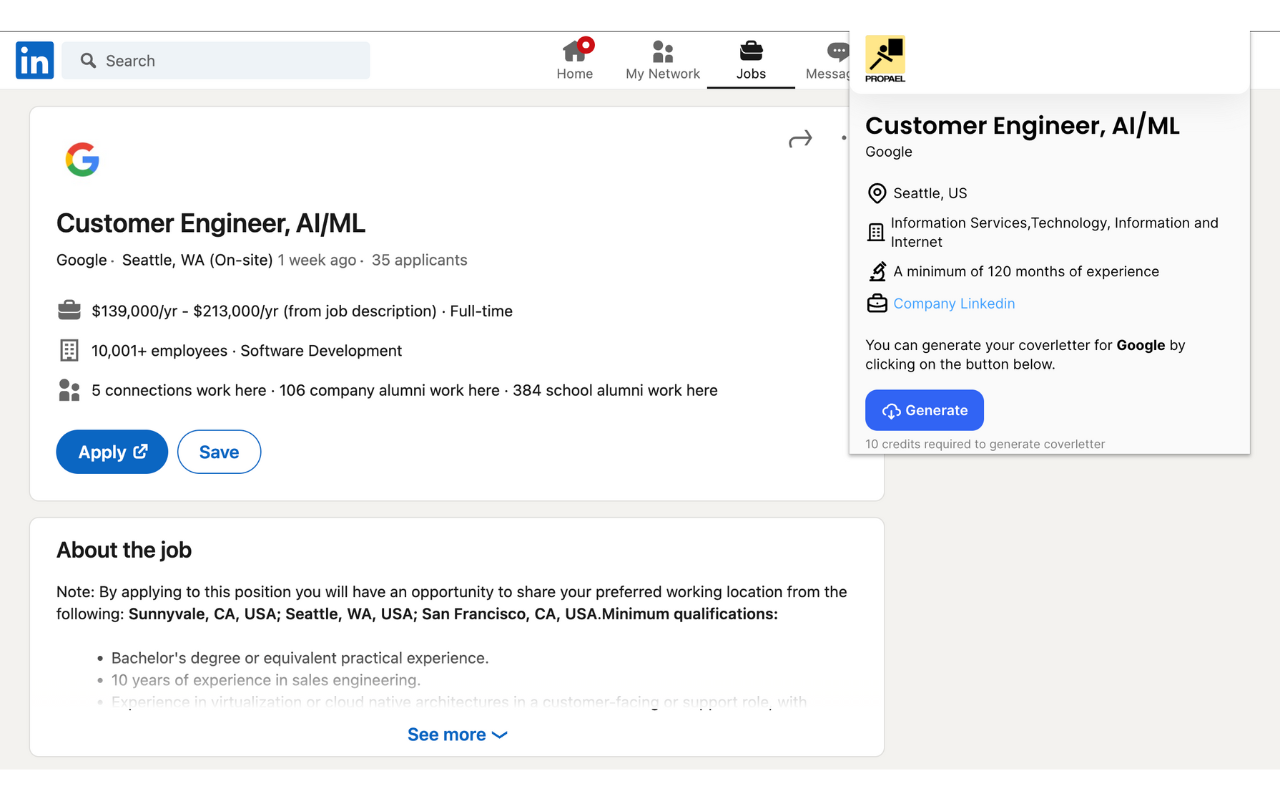The image size is (1280, 800).
Task: Click the Google company name link
Action: point(81,260)
